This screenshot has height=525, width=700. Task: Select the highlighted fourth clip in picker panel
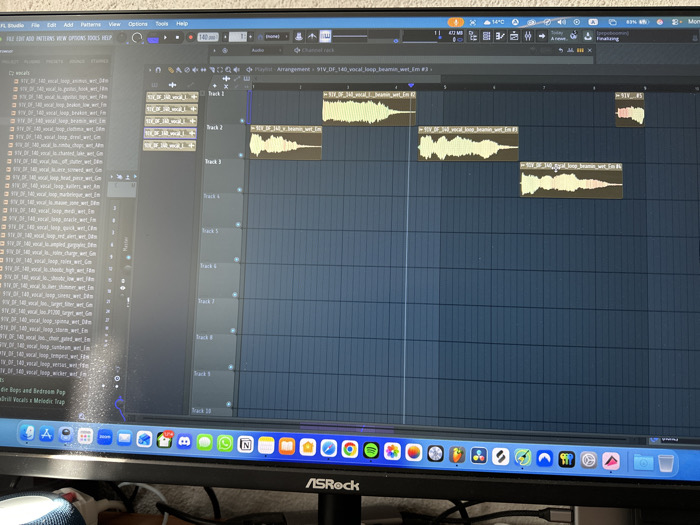170,133
